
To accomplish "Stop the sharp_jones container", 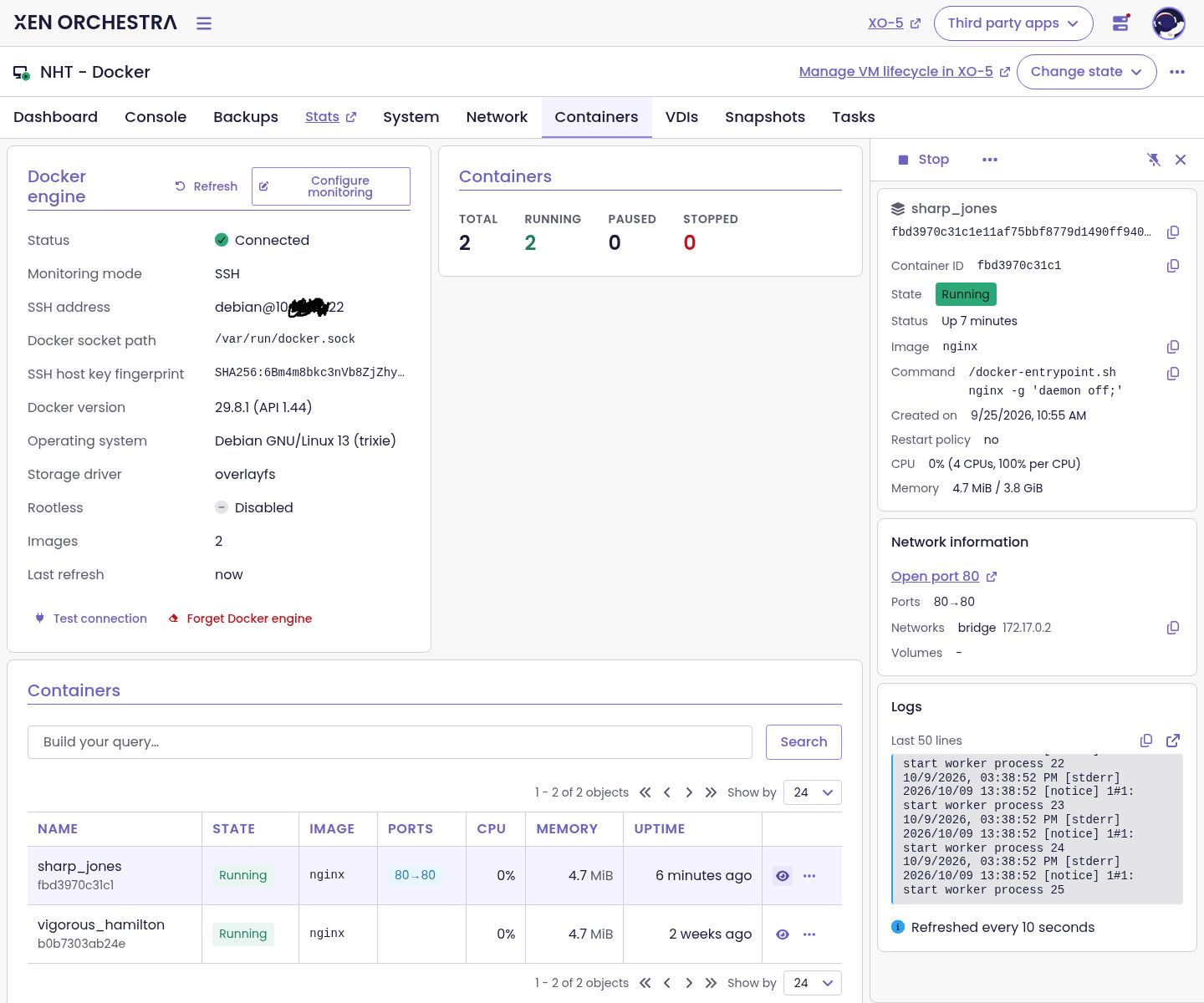I will coord(923,160).
